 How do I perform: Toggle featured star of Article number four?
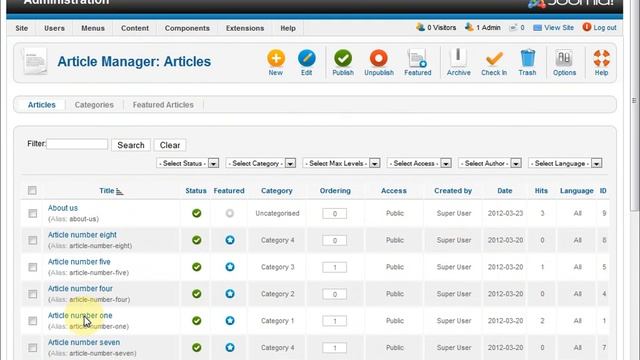pyautogui.click(x=230, y=294)
